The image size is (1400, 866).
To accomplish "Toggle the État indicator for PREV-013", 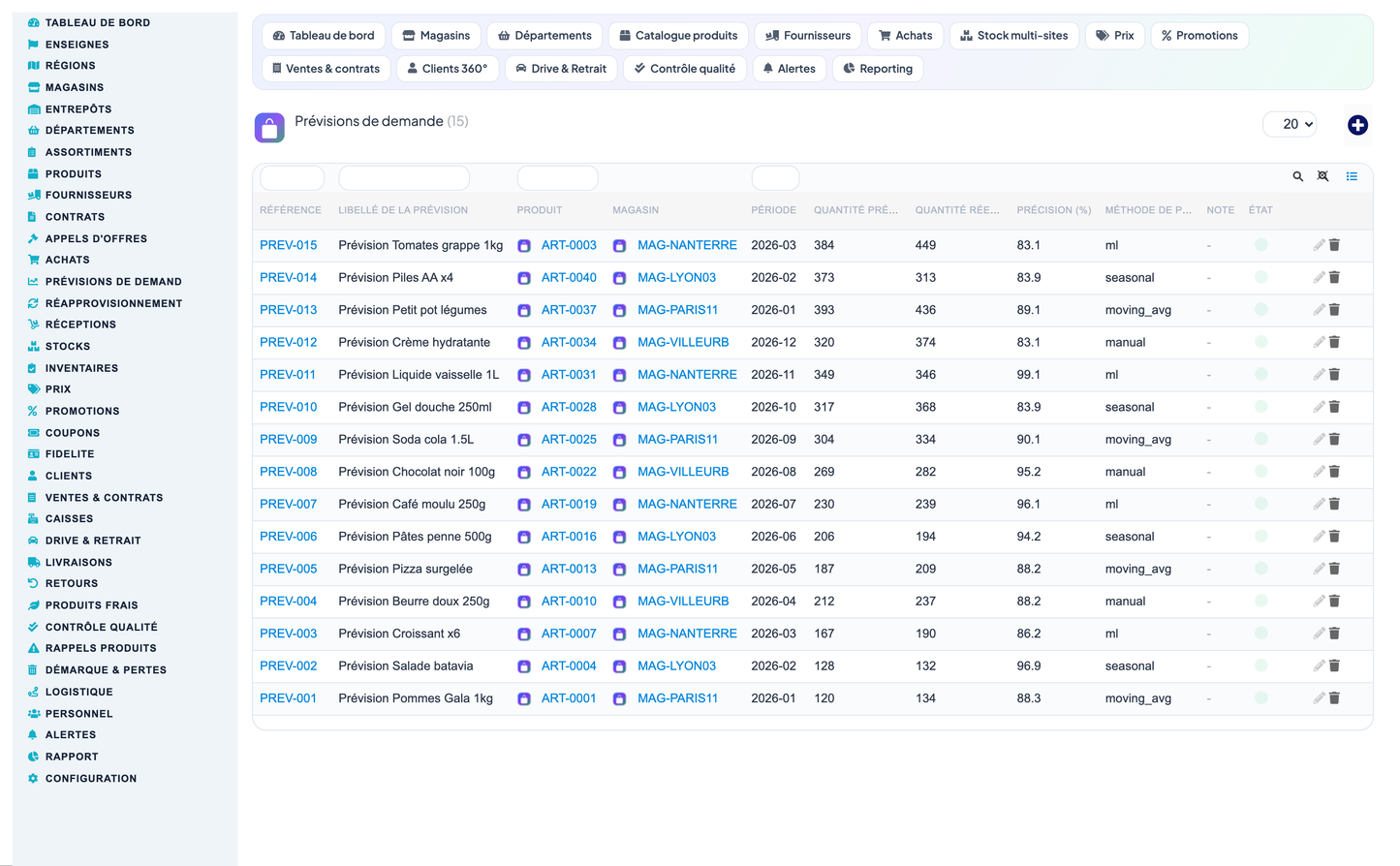I will [1260, 310].
